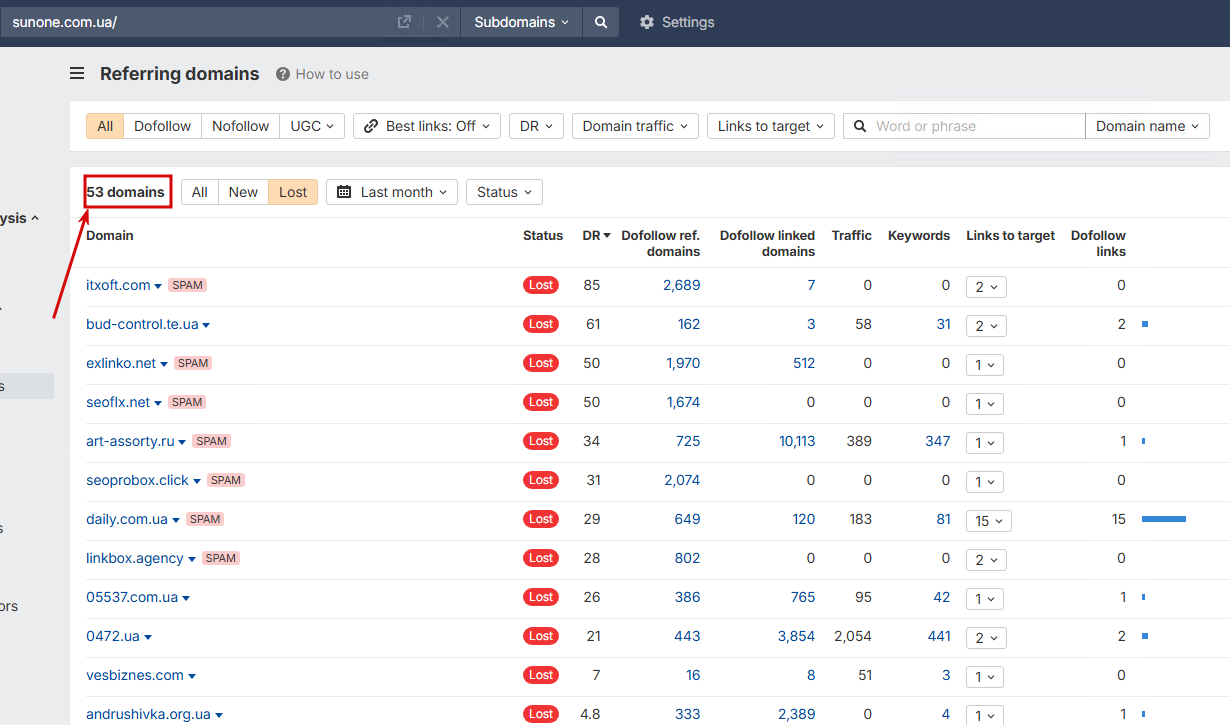Sort by Links to target column
Screen dimensions: 1230x725
[x=1010, y=236]
